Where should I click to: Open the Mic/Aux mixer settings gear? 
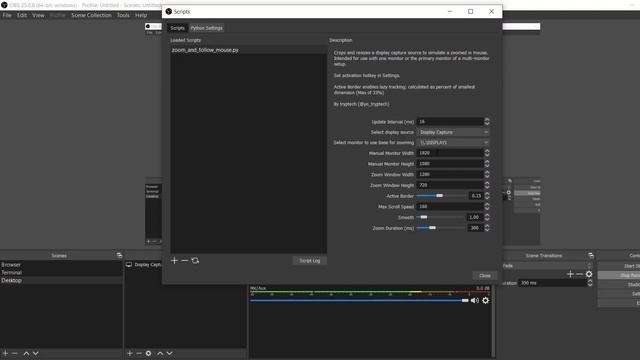[485, 300]
